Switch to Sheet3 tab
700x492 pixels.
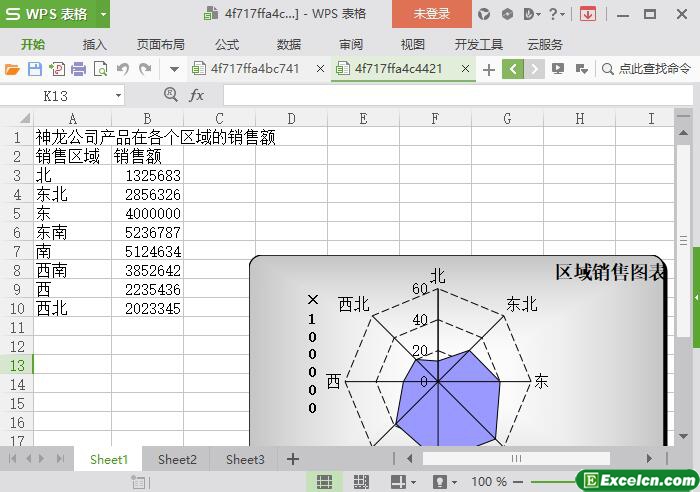pos(245,459)
